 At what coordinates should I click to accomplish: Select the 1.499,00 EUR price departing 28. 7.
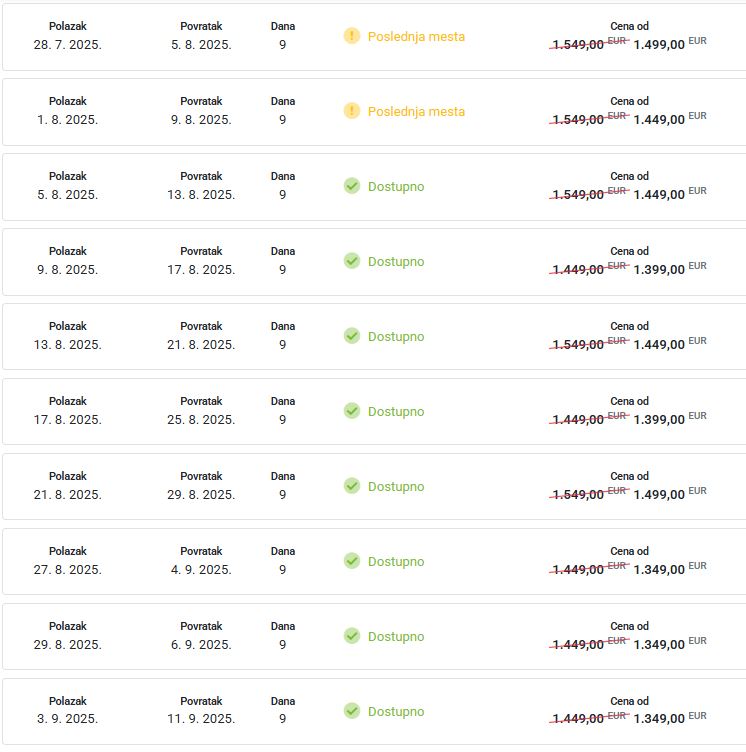coord(670,44)
